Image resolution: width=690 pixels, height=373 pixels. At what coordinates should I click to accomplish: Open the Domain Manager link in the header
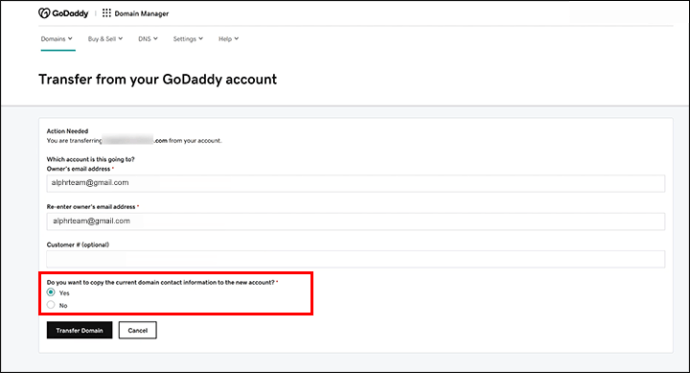tap(142, 14)
